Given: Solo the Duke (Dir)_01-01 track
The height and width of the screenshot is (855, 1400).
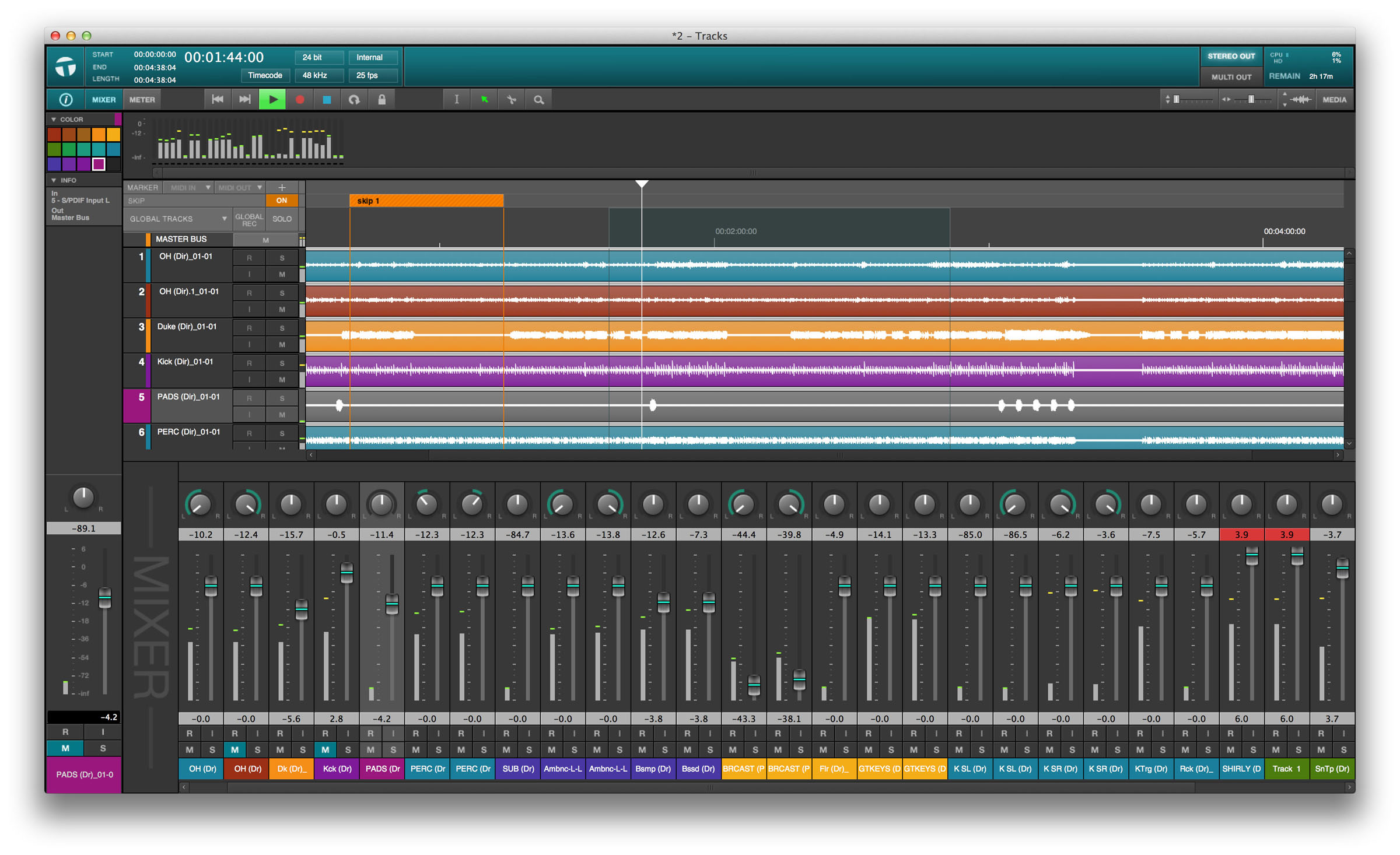Looking at the screenshot, I should [282, 328].
